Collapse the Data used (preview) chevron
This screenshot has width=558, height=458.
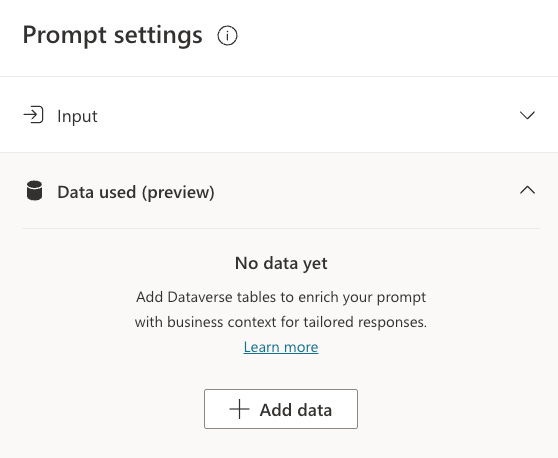click(x=527, y=190)
